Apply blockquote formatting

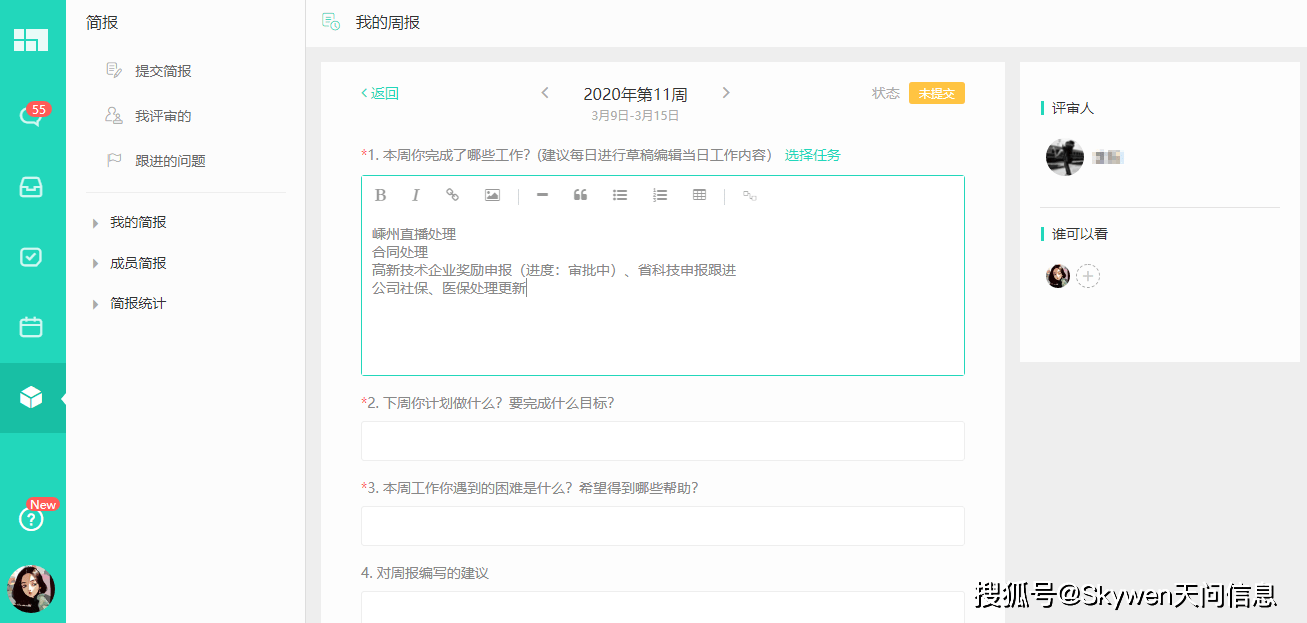[580, 195]
